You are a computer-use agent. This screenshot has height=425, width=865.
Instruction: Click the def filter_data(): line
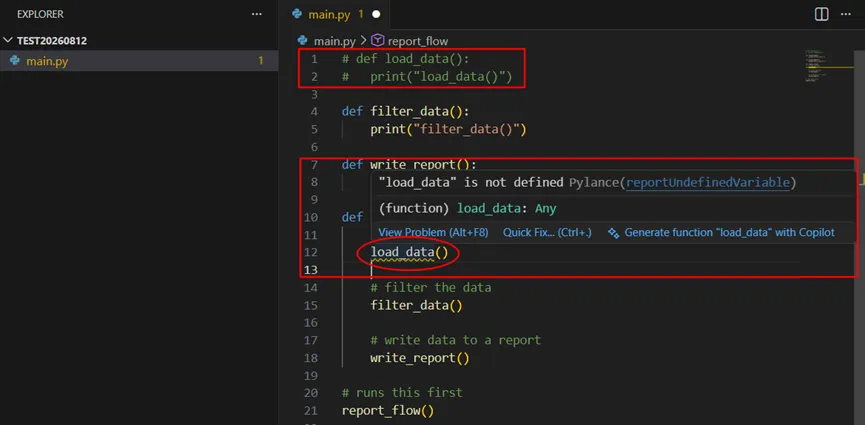click(405, 111)
